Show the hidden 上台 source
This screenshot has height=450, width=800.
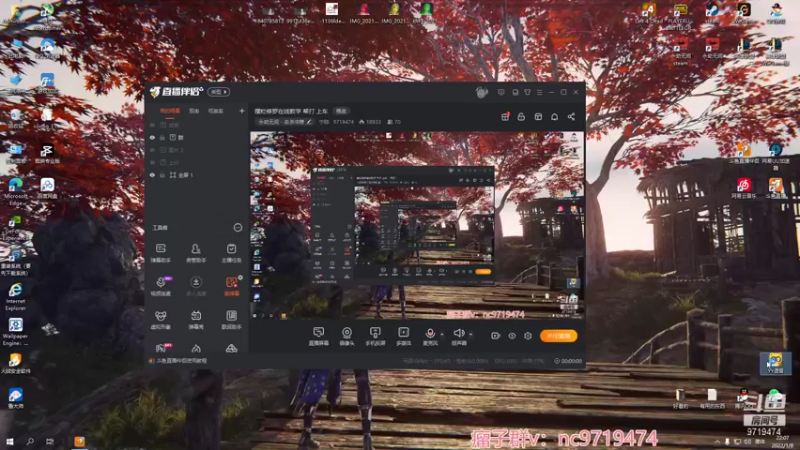click(152, 162)
